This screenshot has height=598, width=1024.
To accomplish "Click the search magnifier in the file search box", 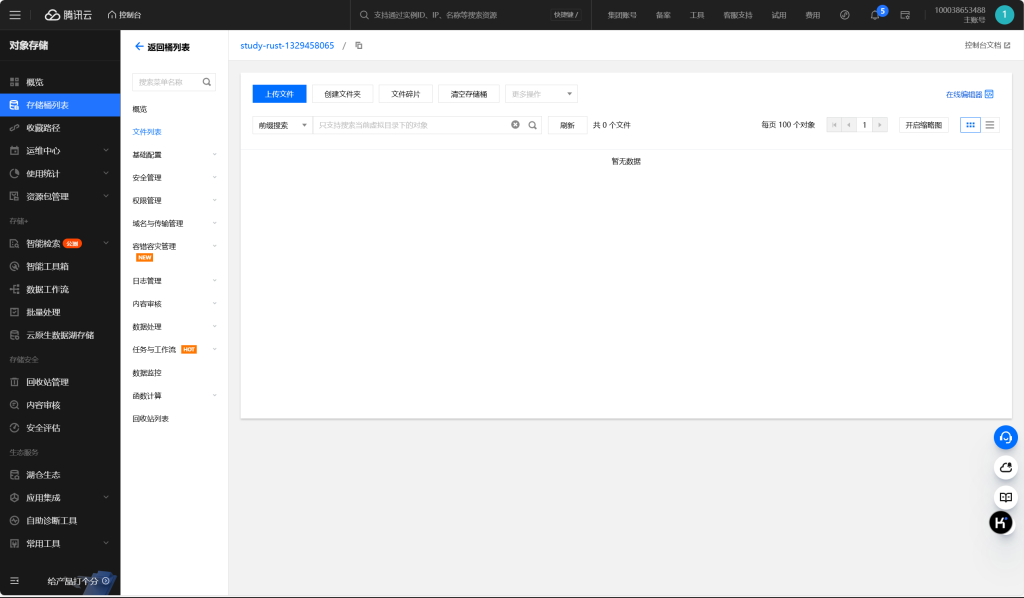I will click(x=533, y=125).
